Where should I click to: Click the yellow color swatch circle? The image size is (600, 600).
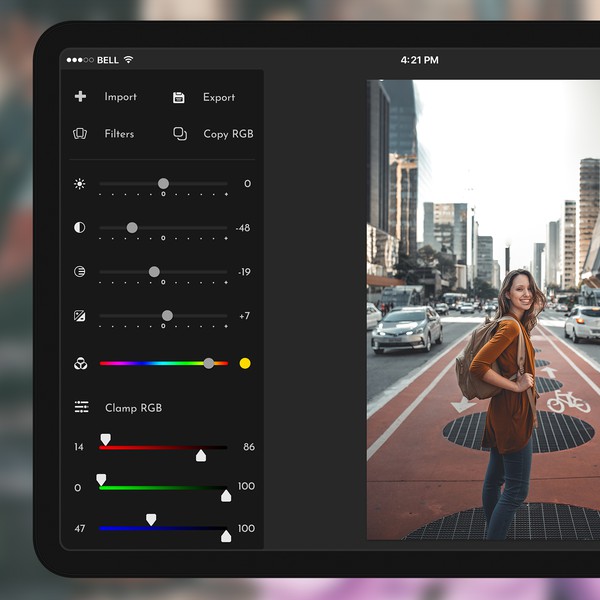(x=245, y=364)
